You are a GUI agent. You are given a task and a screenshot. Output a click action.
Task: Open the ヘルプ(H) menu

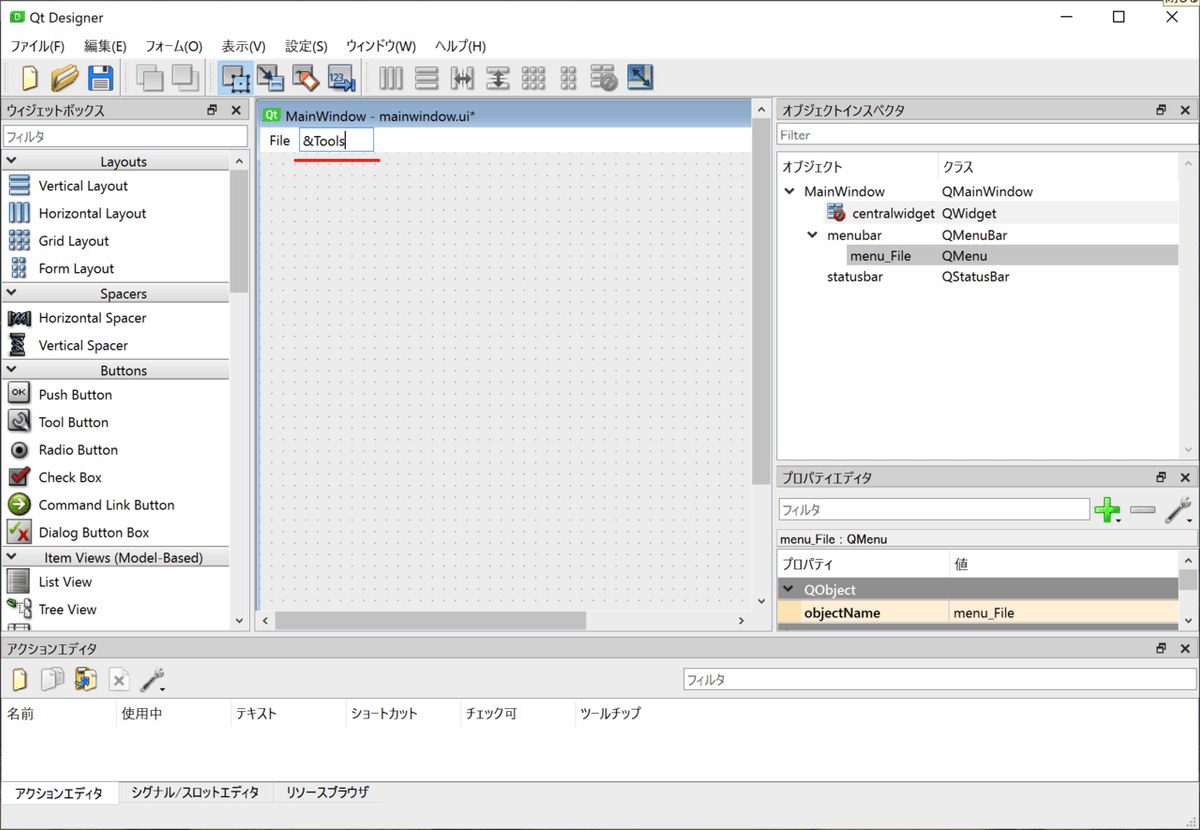[x=460, y=46]
